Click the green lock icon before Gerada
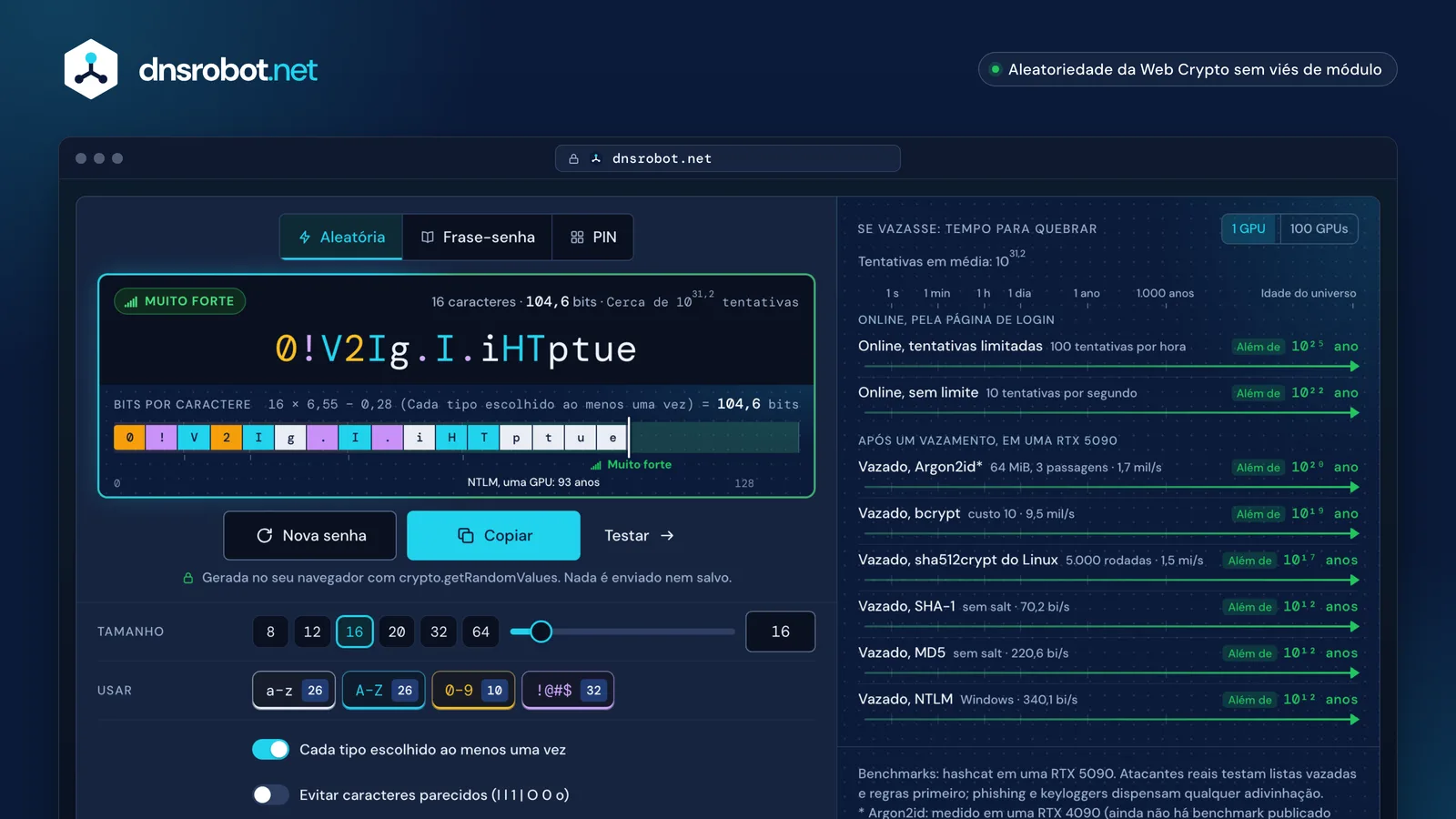This screenshot has height=819, width=1456. (x=188, y=578)
